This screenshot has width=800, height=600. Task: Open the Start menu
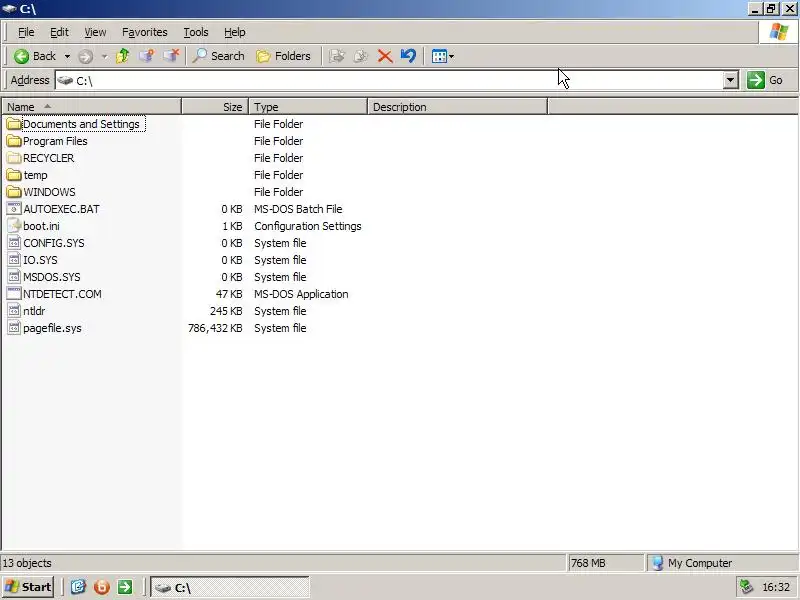pos(28,587)
